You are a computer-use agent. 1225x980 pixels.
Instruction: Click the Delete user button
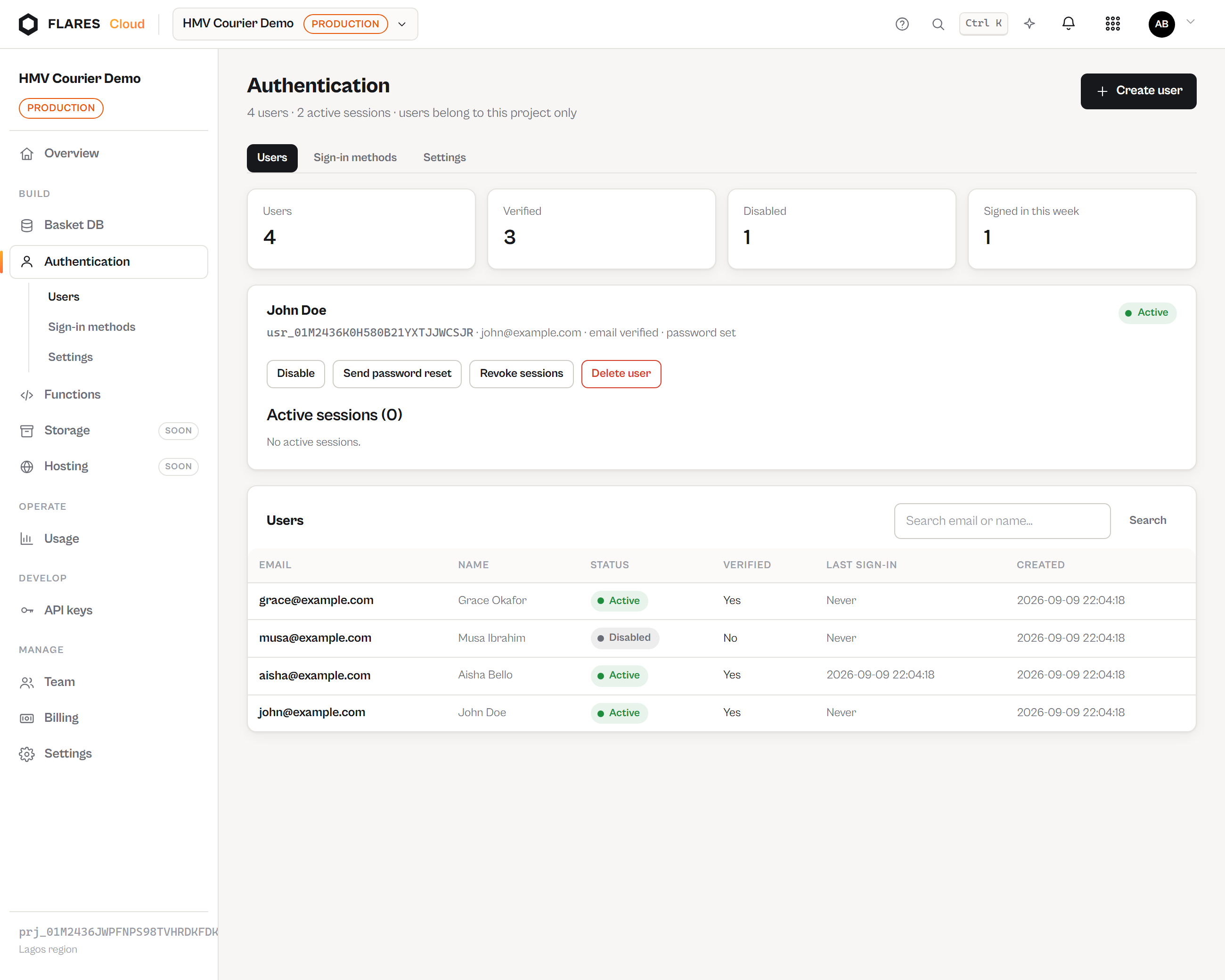click(621, 374)
